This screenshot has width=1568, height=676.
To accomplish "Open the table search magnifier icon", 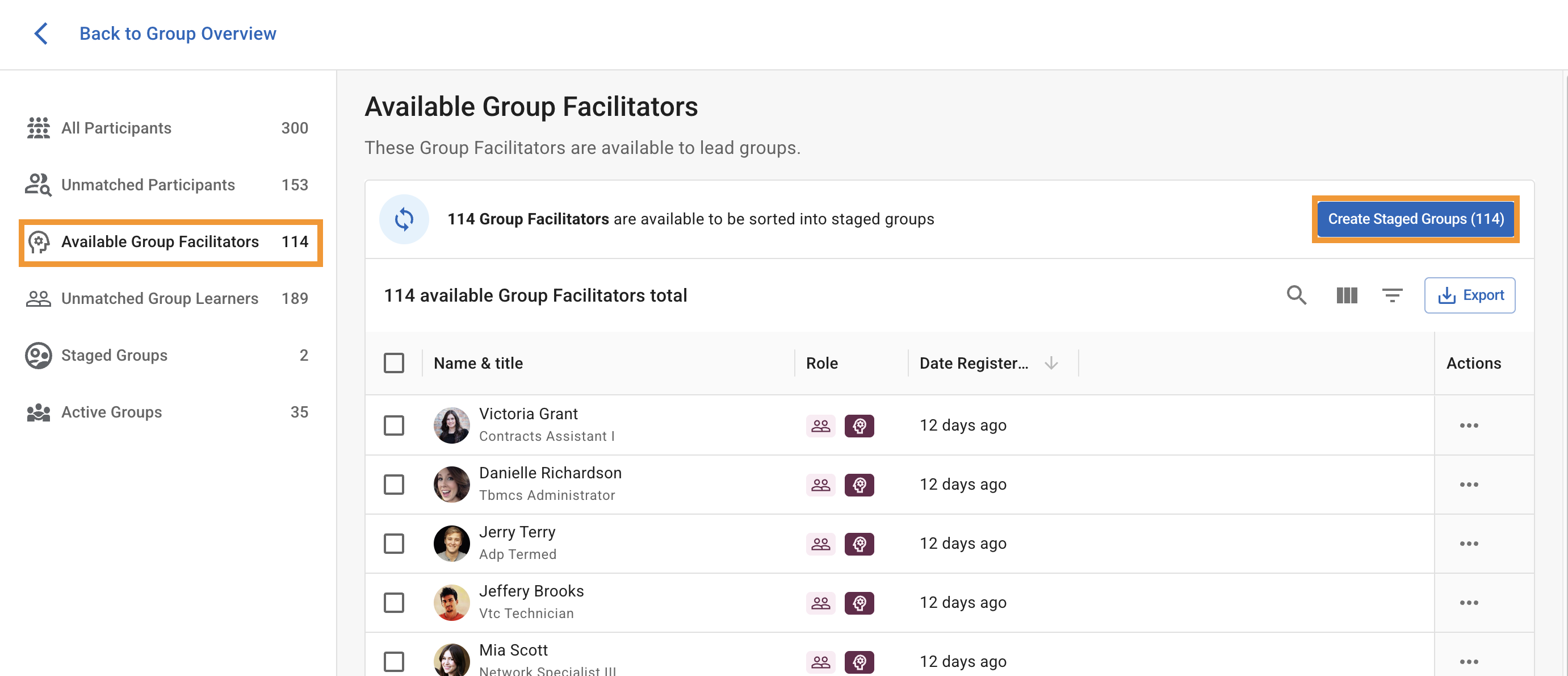I will click(x=1296, y=295).
